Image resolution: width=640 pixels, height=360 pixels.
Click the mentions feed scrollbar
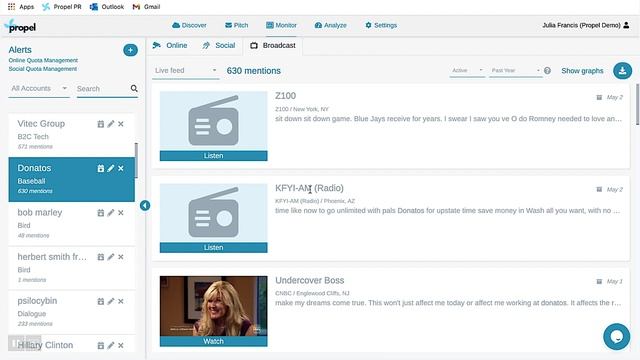[x=638, y=104]
